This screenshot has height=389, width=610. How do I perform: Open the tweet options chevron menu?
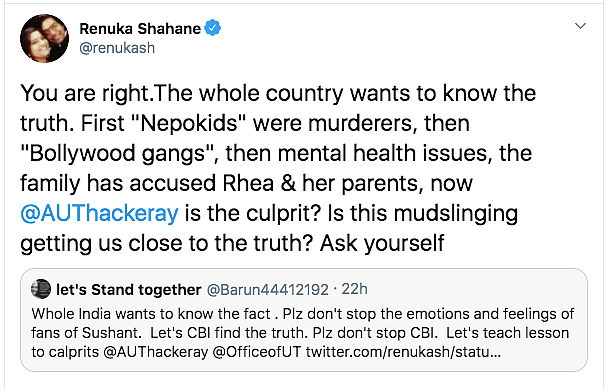[580, 26]
